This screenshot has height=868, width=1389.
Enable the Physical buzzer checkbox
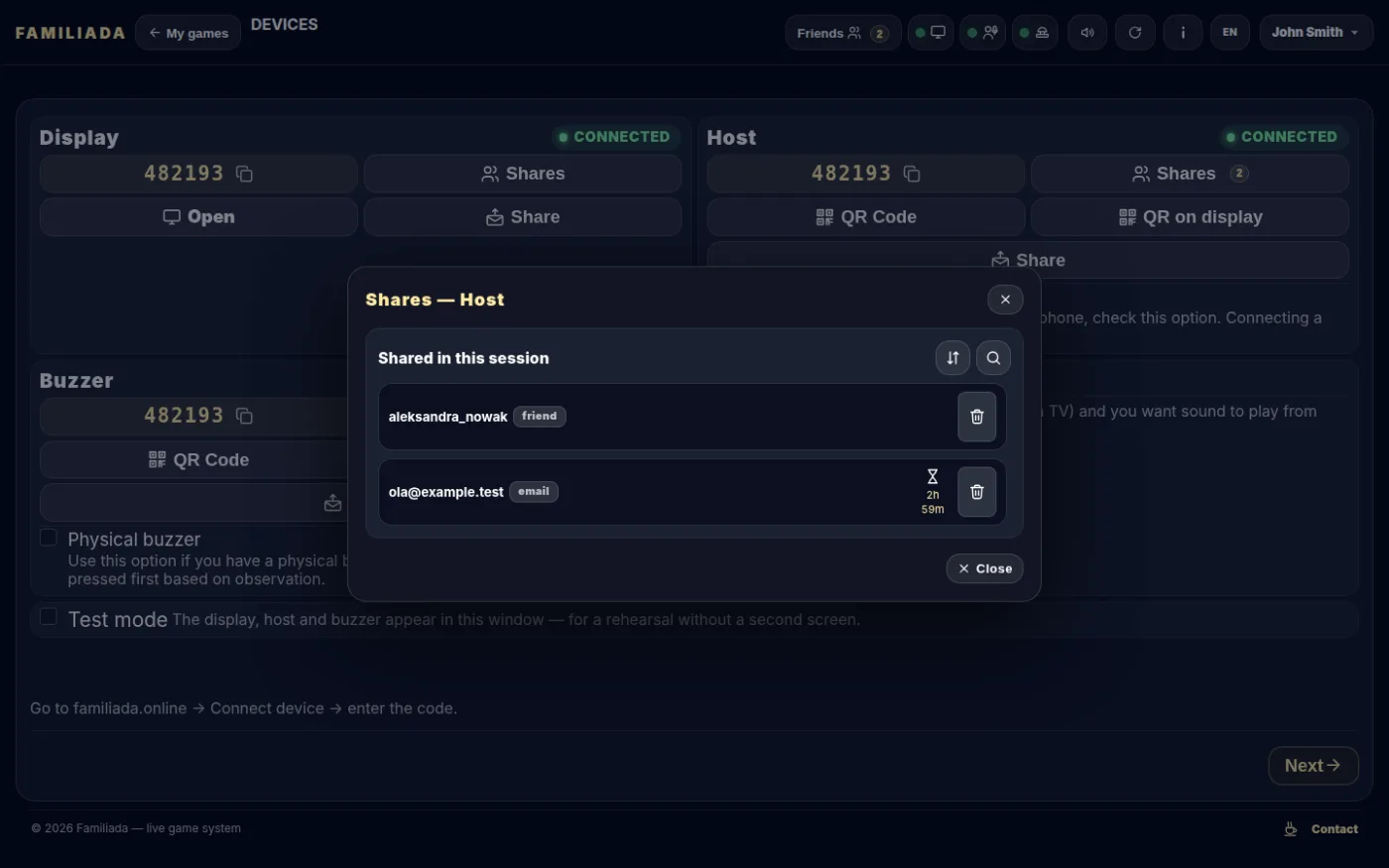48,538
